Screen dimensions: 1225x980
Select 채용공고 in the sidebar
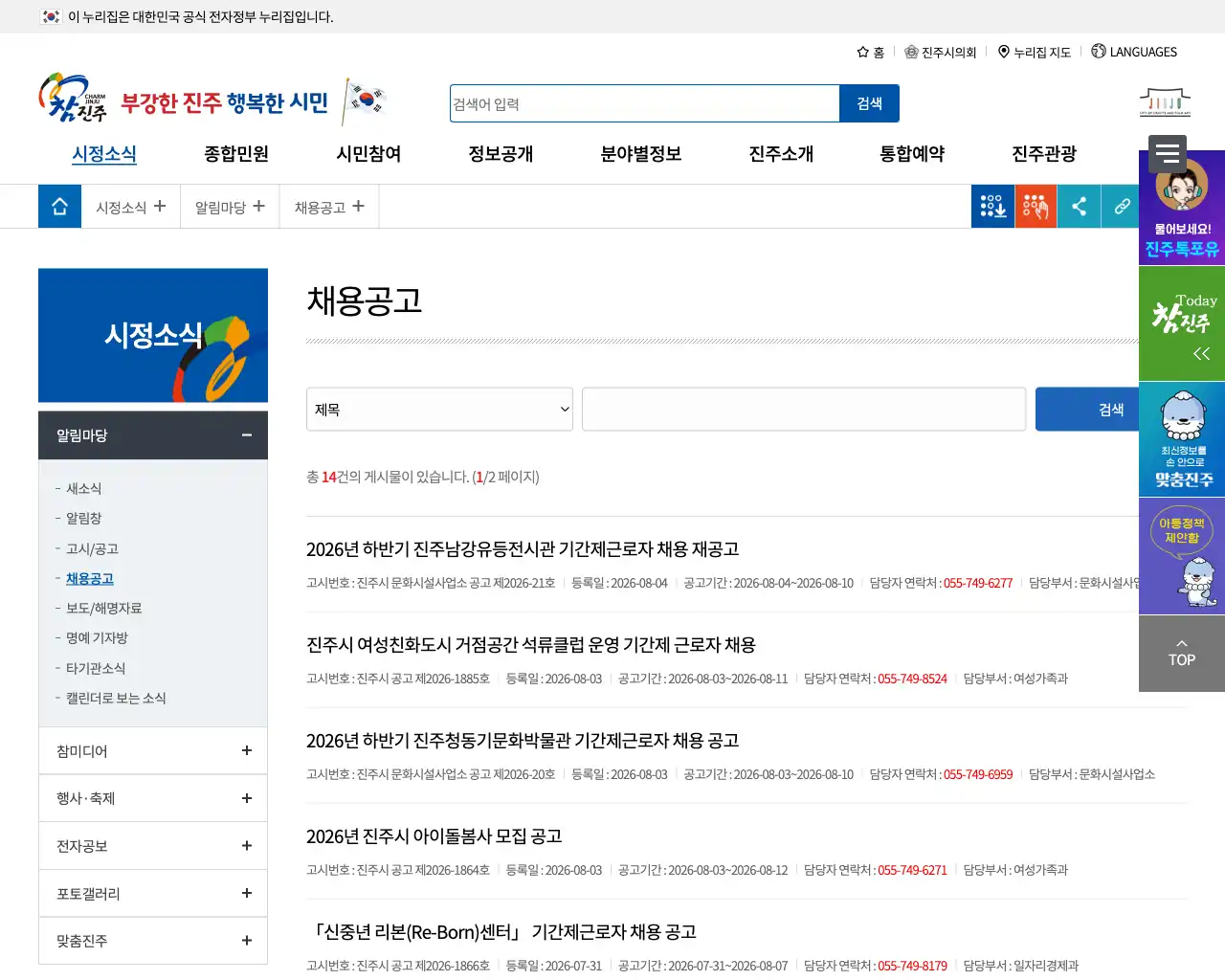[x=90, y=578]
